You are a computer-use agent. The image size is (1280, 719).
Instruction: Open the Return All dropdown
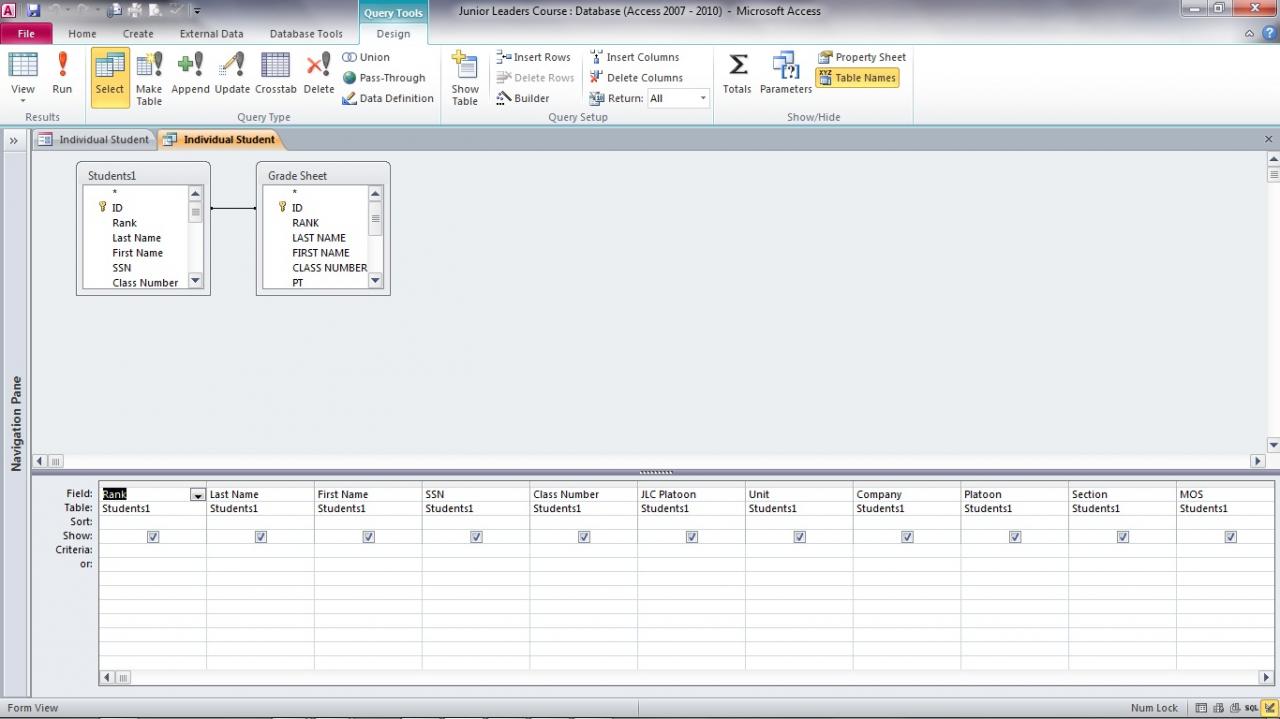coord(704,98)
